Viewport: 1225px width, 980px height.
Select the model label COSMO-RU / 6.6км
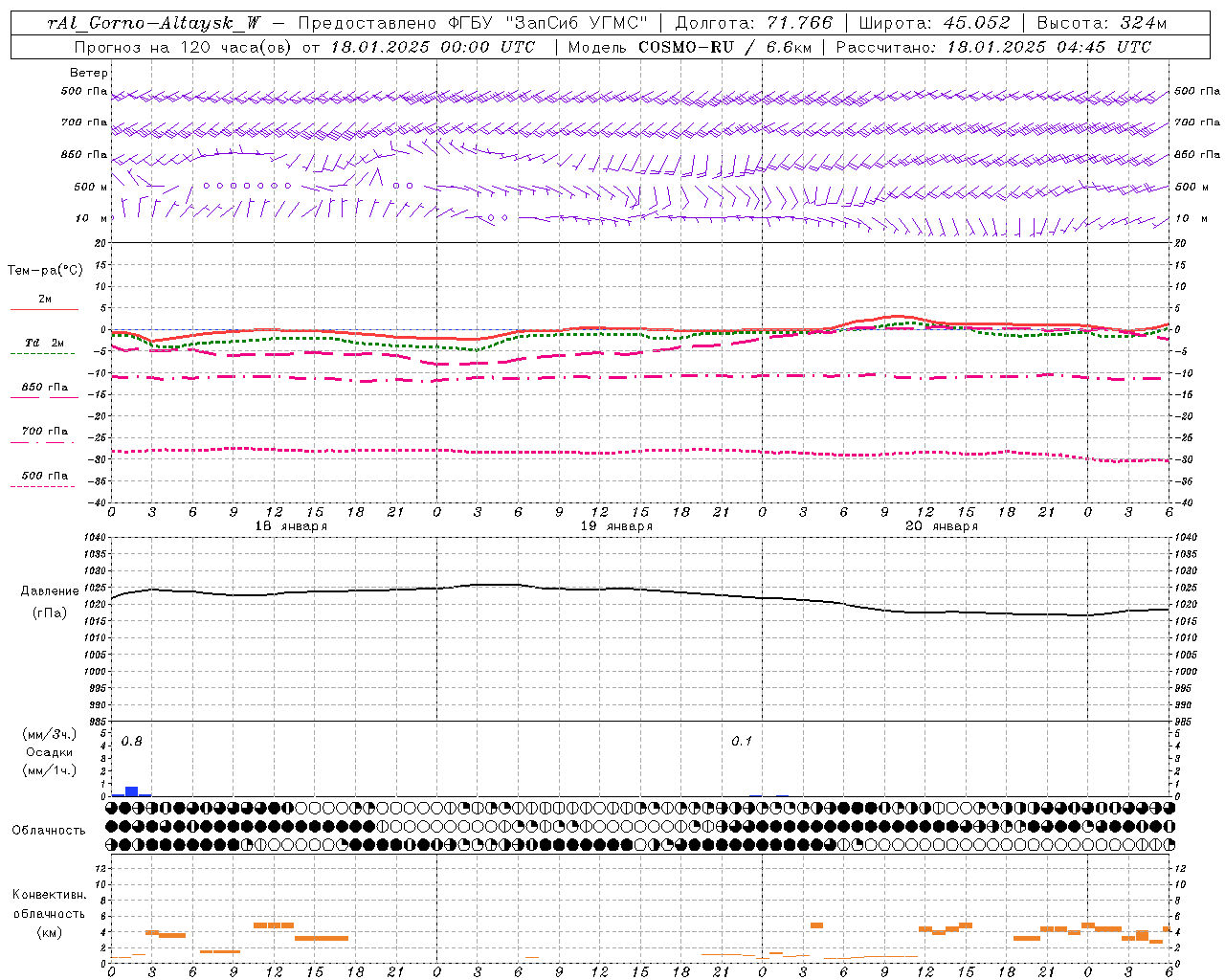pyautogui.click(x=723, y=47)
